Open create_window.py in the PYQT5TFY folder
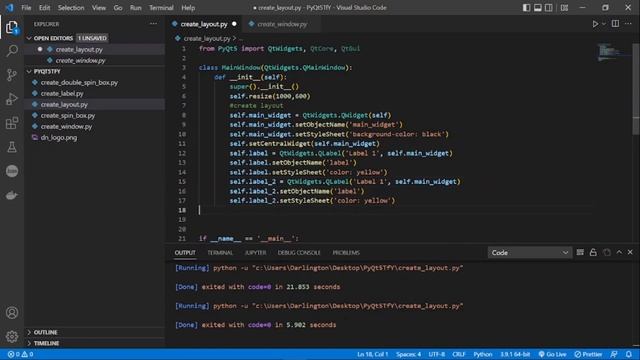The height and width of the screenshot is (360, 640). click(x=66, y=127)
